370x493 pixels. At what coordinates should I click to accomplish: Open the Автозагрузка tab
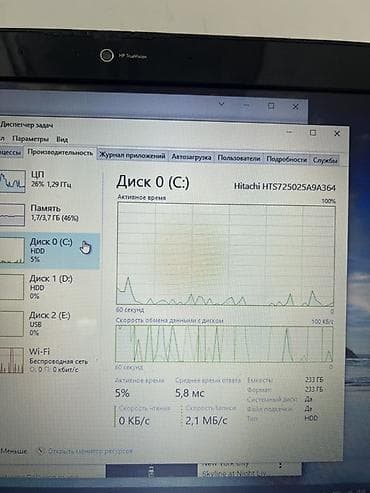pos(191,157)
